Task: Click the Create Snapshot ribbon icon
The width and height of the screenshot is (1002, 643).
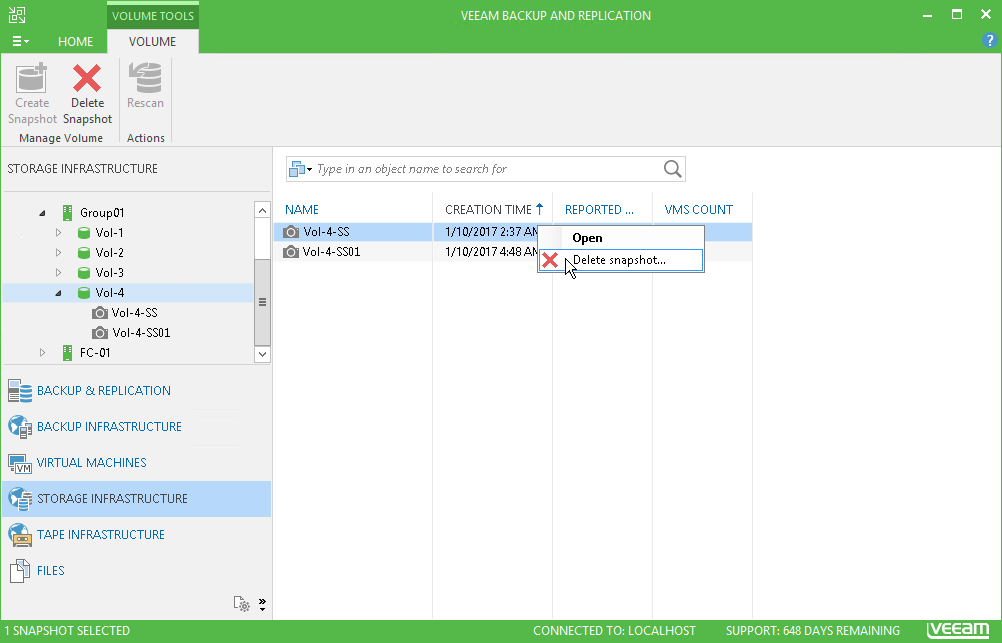Action: (x=32, y=78)
